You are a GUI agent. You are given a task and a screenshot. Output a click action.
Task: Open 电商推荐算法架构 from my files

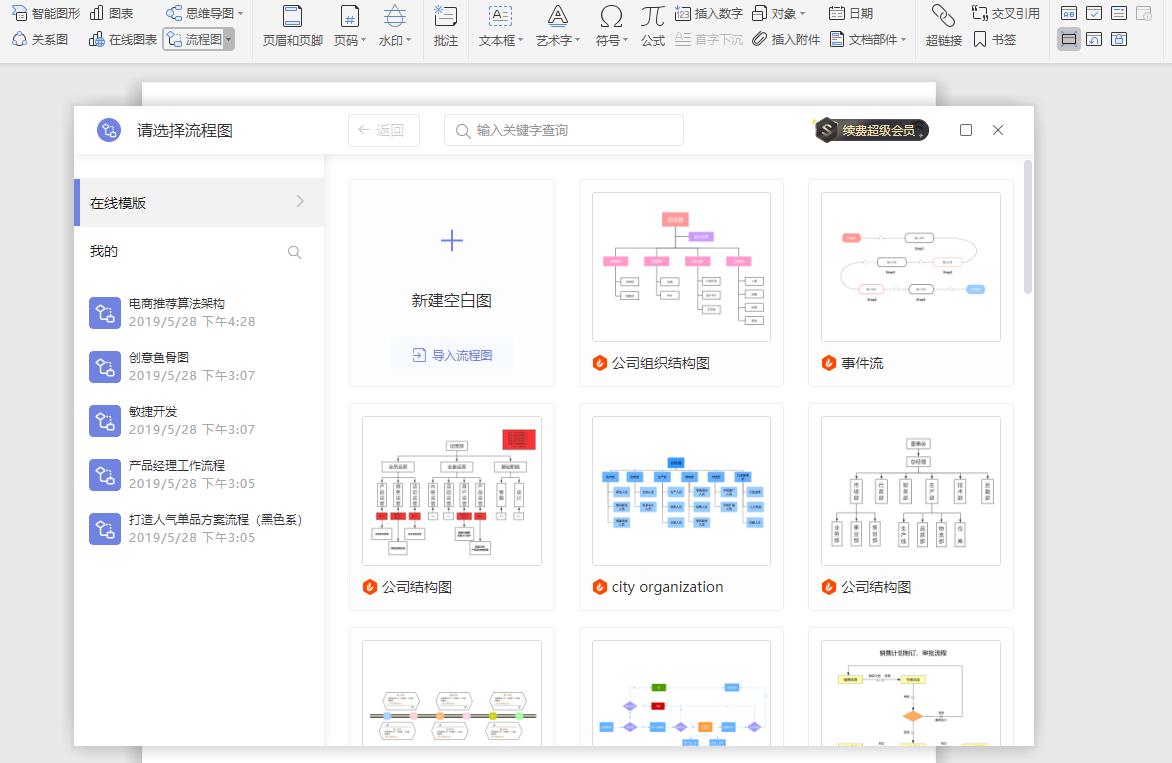(197, 312)
